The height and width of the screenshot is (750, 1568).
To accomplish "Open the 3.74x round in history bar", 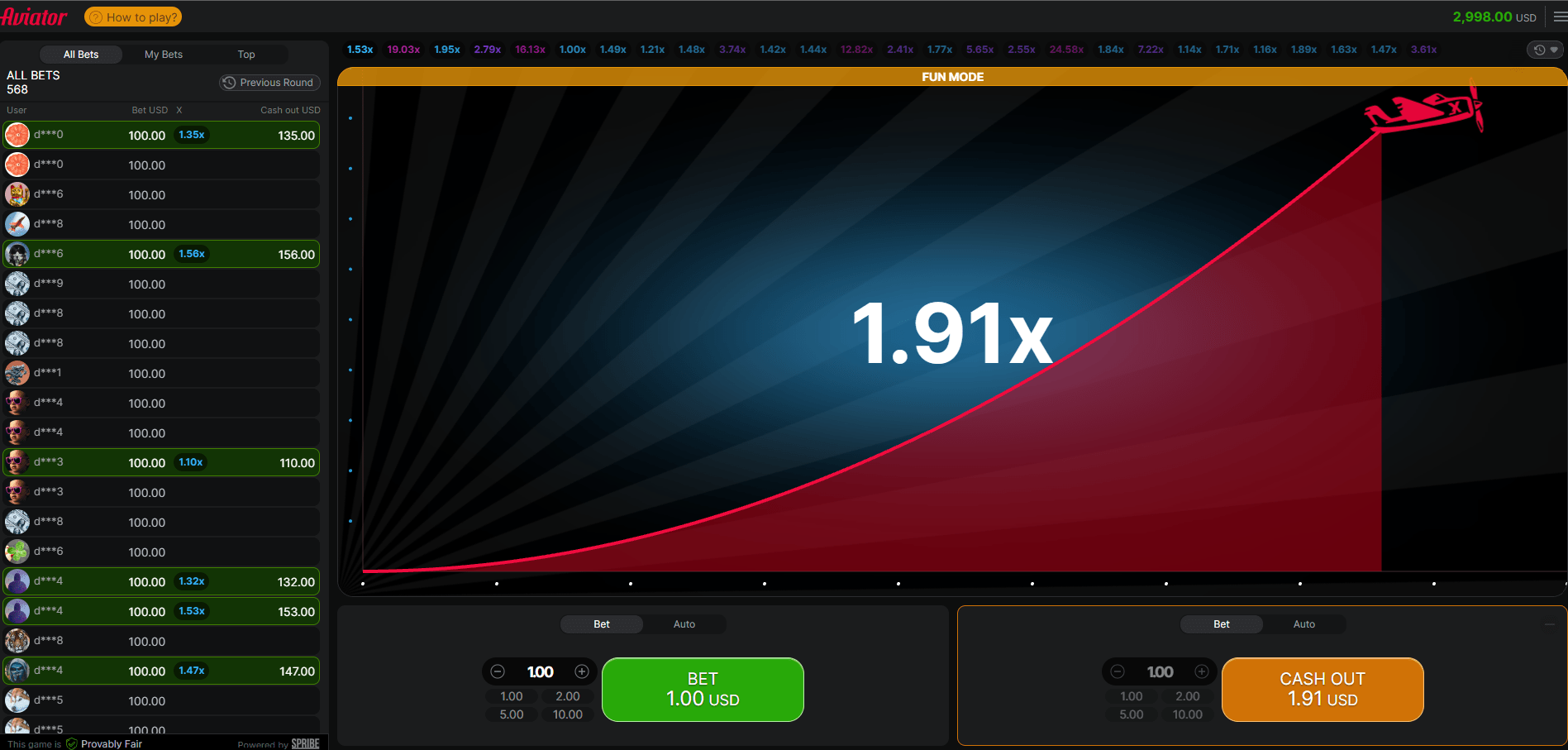I will click(732, 50).
